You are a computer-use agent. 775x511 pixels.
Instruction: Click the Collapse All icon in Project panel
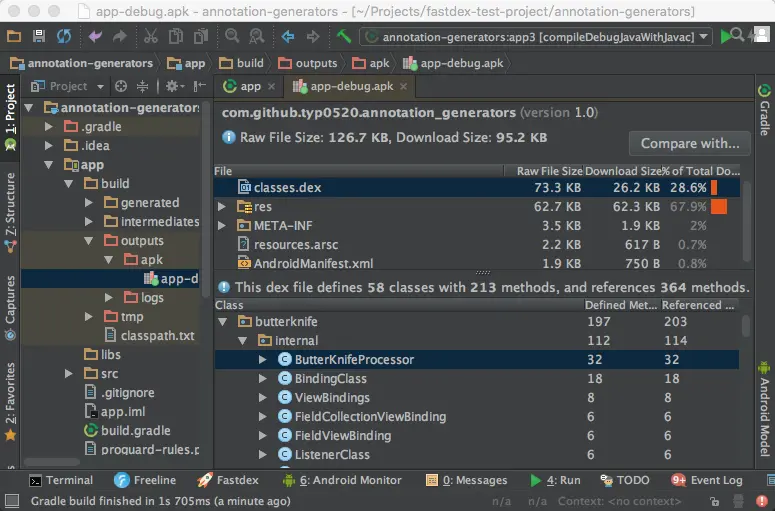tap(142, 86)
